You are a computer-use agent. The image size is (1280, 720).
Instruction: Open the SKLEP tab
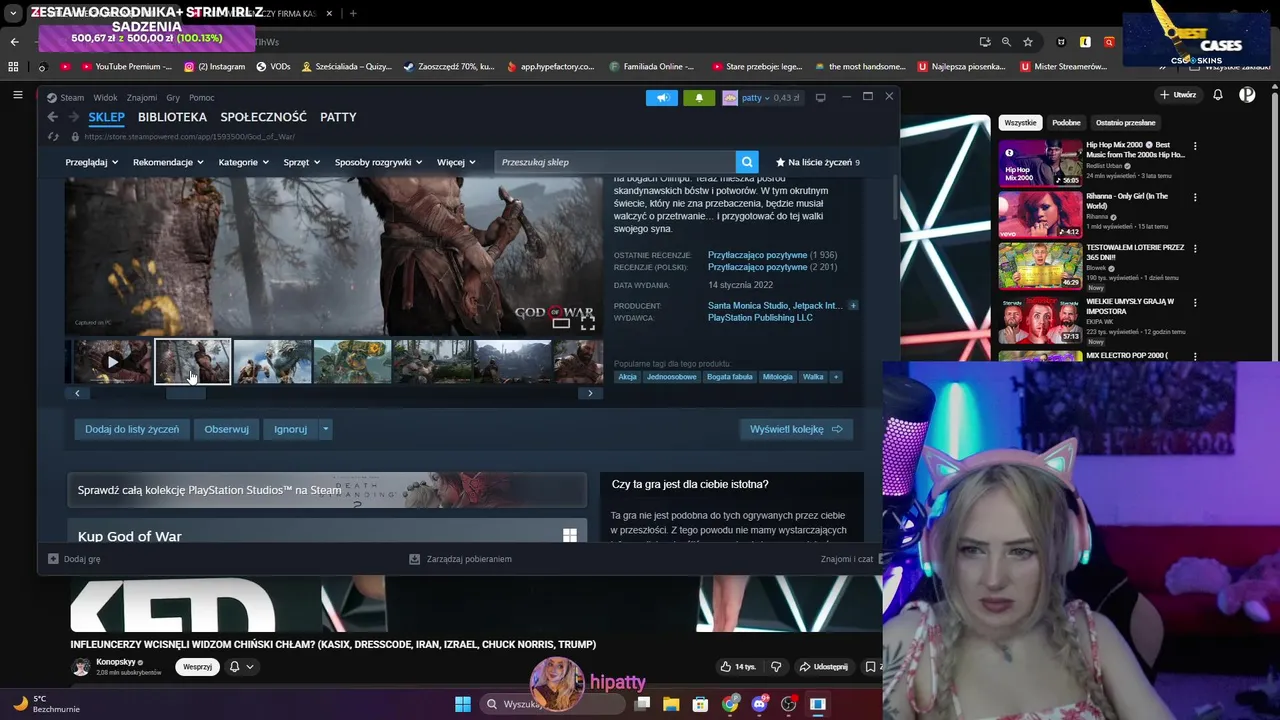pyautogui.click(x=106, y=117)
